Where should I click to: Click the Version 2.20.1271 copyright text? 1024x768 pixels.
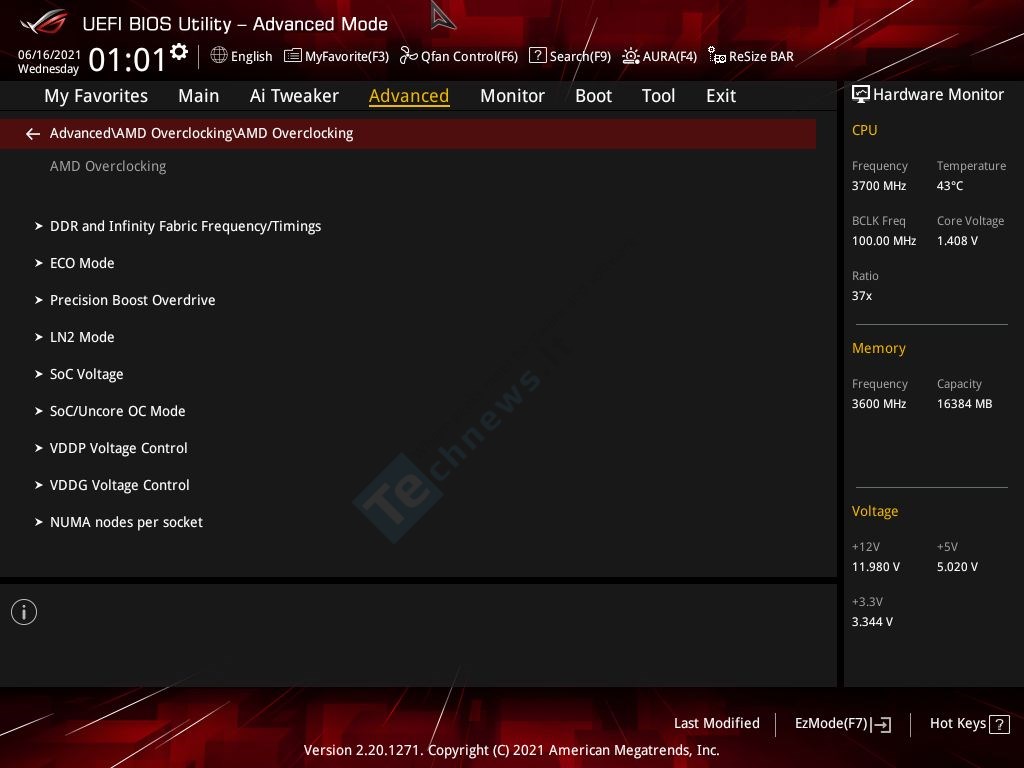click(511, 750)
